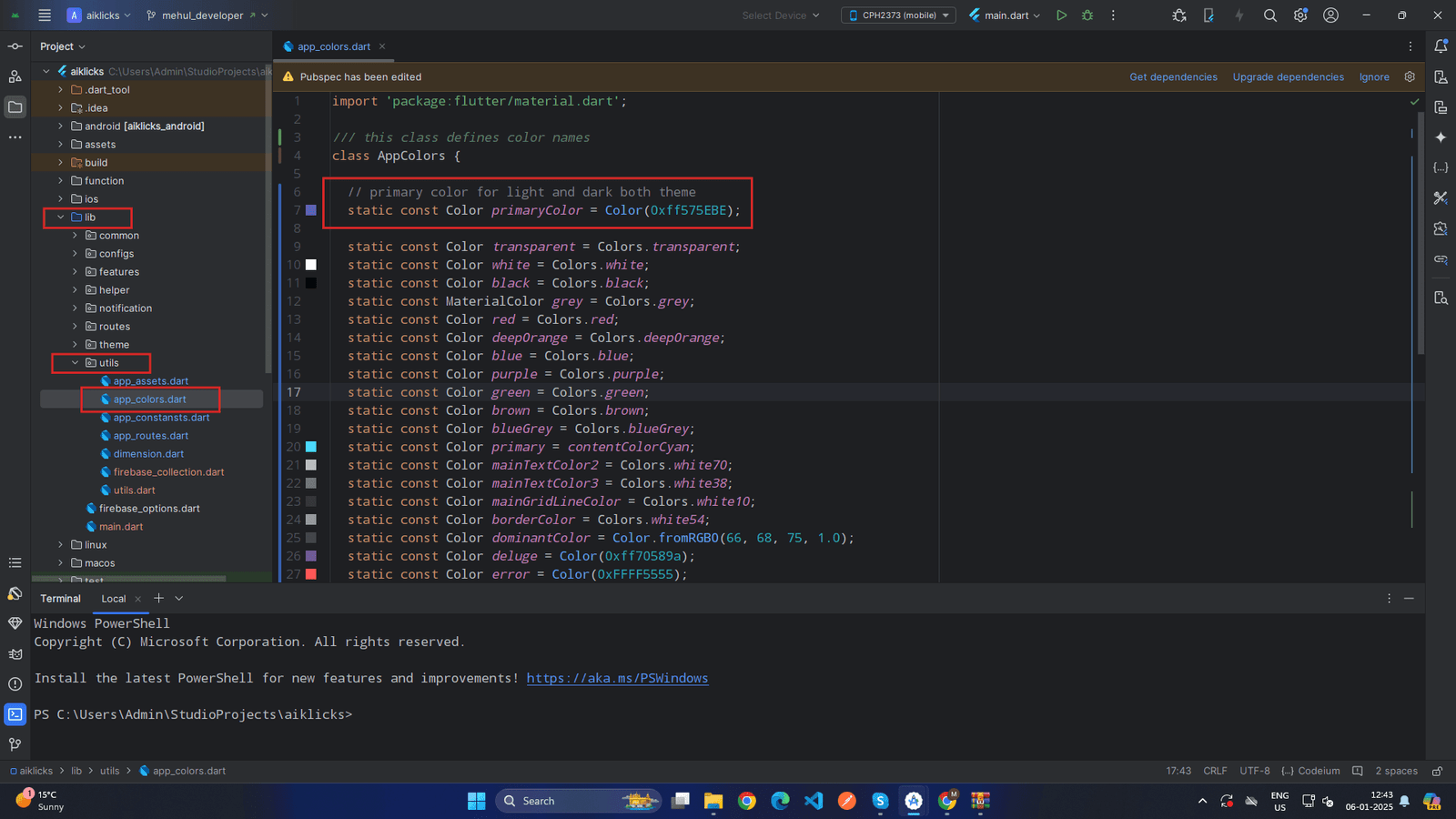
Task: Open Search Everywhere magnifier icon
Action: 1270,15
